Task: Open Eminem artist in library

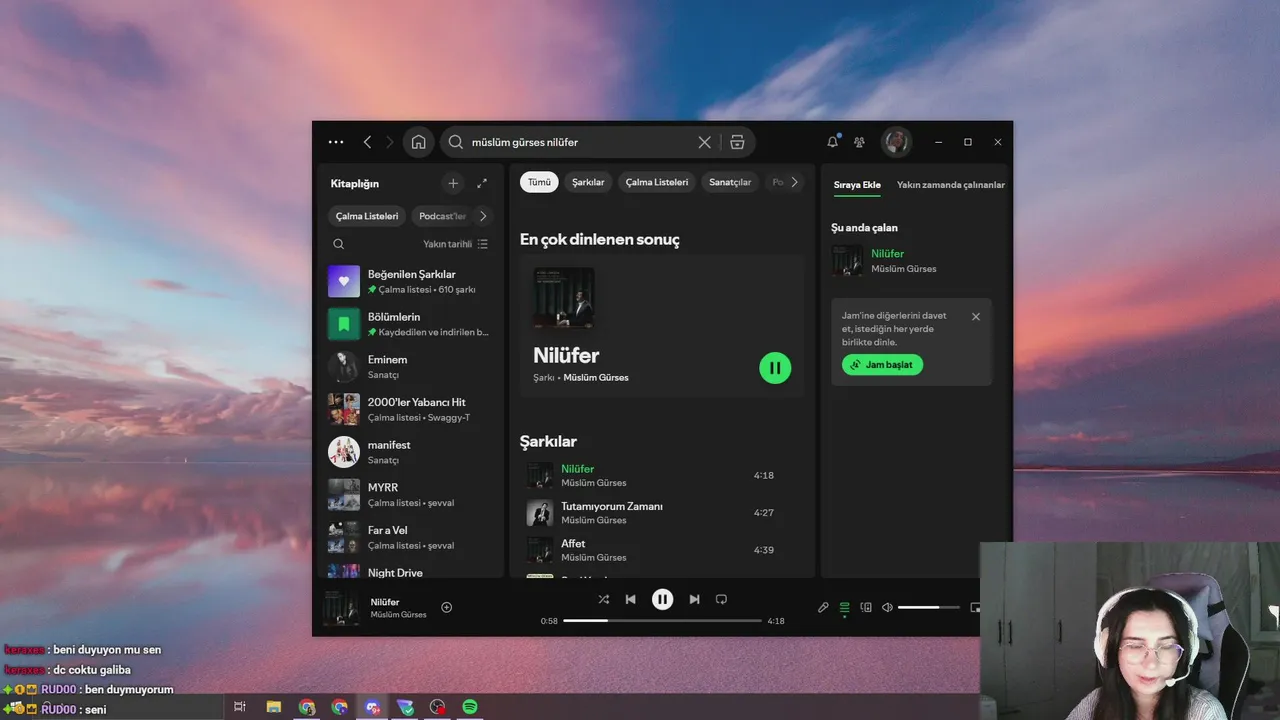Action: 411,367
